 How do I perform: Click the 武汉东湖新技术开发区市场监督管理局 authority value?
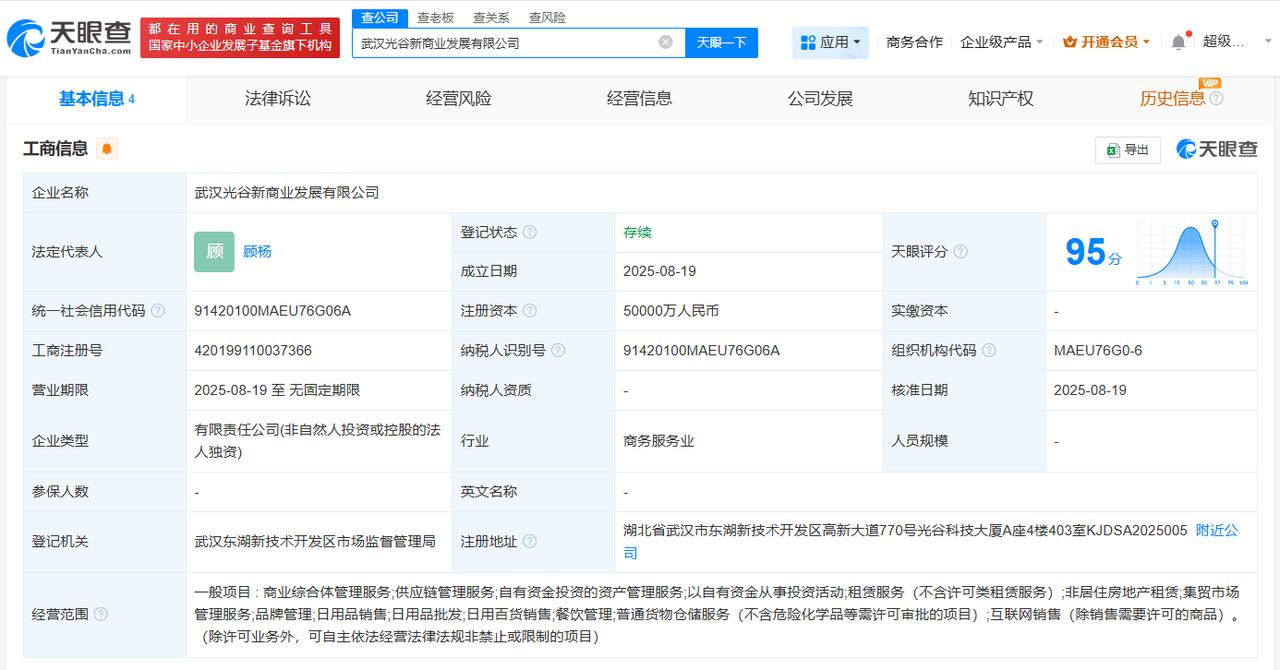[x=315, y=541]
